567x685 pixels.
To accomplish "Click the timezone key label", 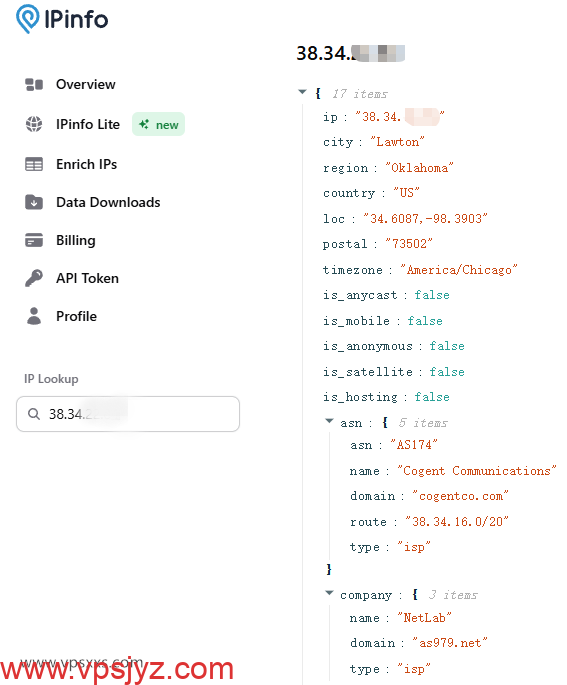I will (x=353, y=270).
